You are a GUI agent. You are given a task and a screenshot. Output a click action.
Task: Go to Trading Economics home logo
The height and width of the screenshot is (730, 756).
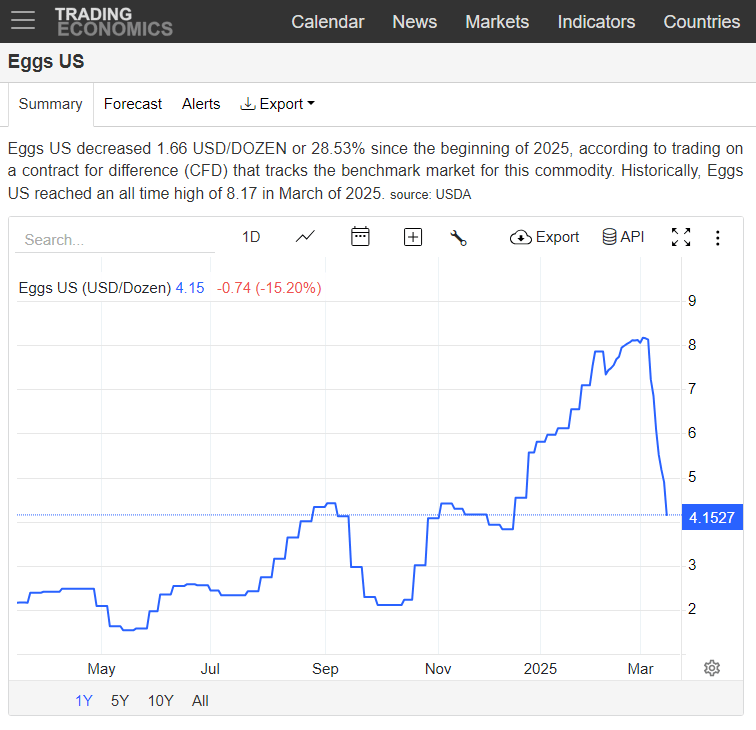[114, 22]
